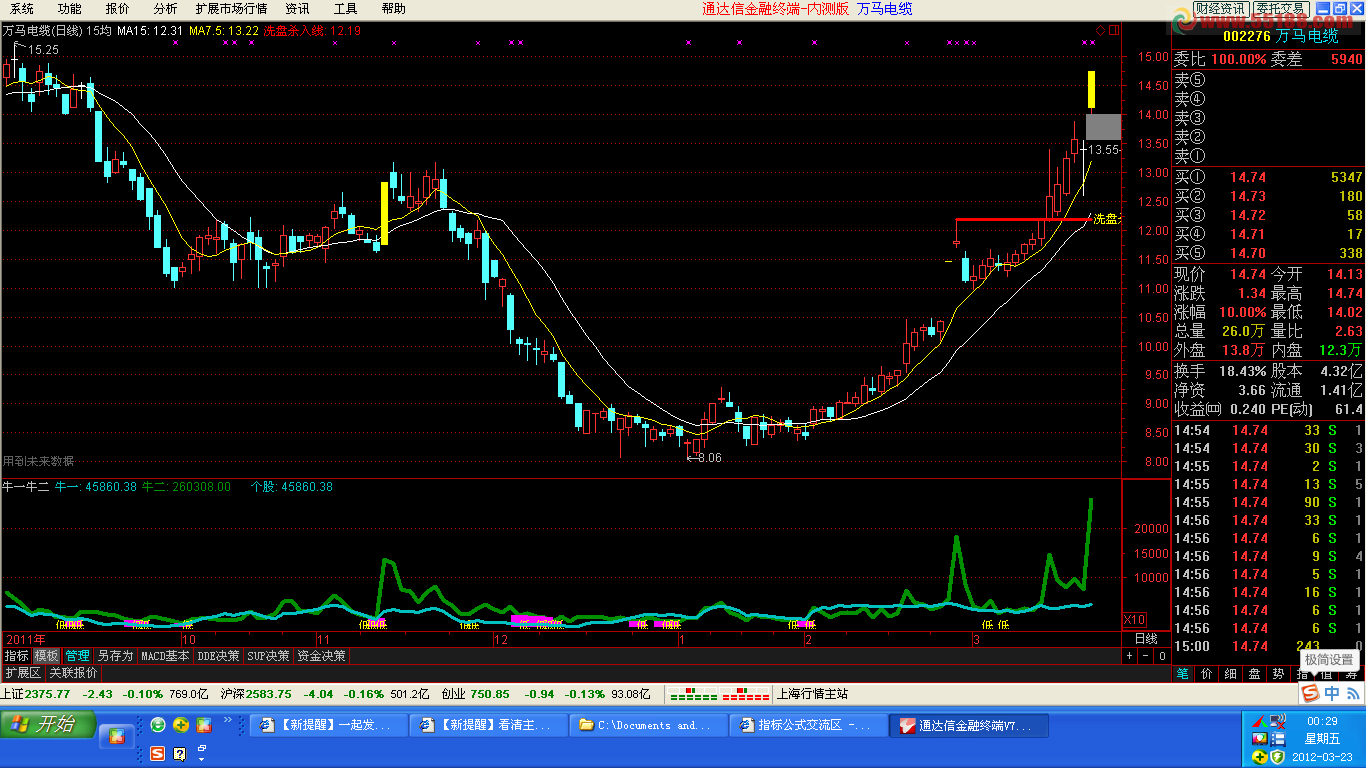Open the 日线 period selector
Image resolution: width=1366 pixels, height=768 pixels.
[1146, 638]
